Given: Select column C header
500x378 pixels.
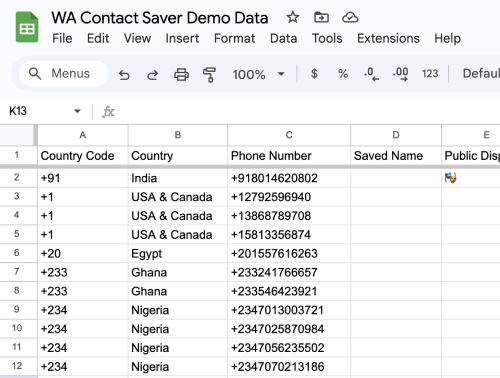Looking at the screenshot, I should [289, 135].
